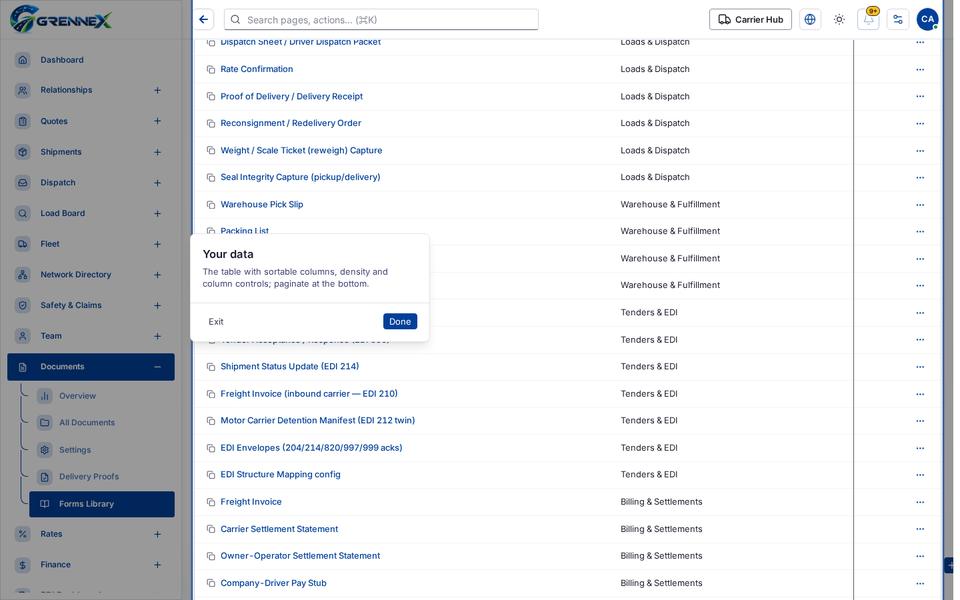Screen dimensions: 960x600
Task: Expand the Team sidebar section
Action: [157, 336]
